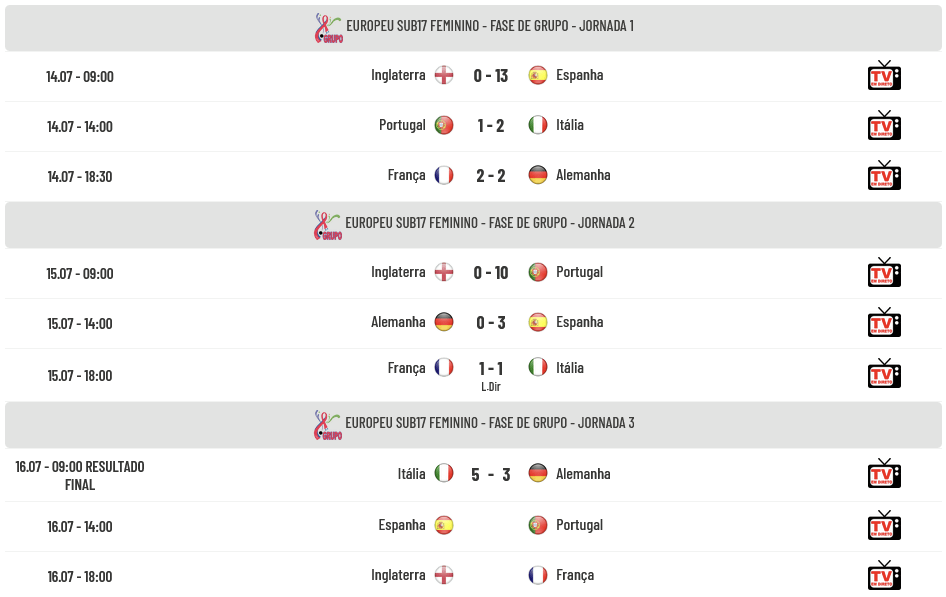The height and width of the screenshot is (597, 946).
Task: Click TV icon for França vs Itália
Action: (x=884, y=373)
